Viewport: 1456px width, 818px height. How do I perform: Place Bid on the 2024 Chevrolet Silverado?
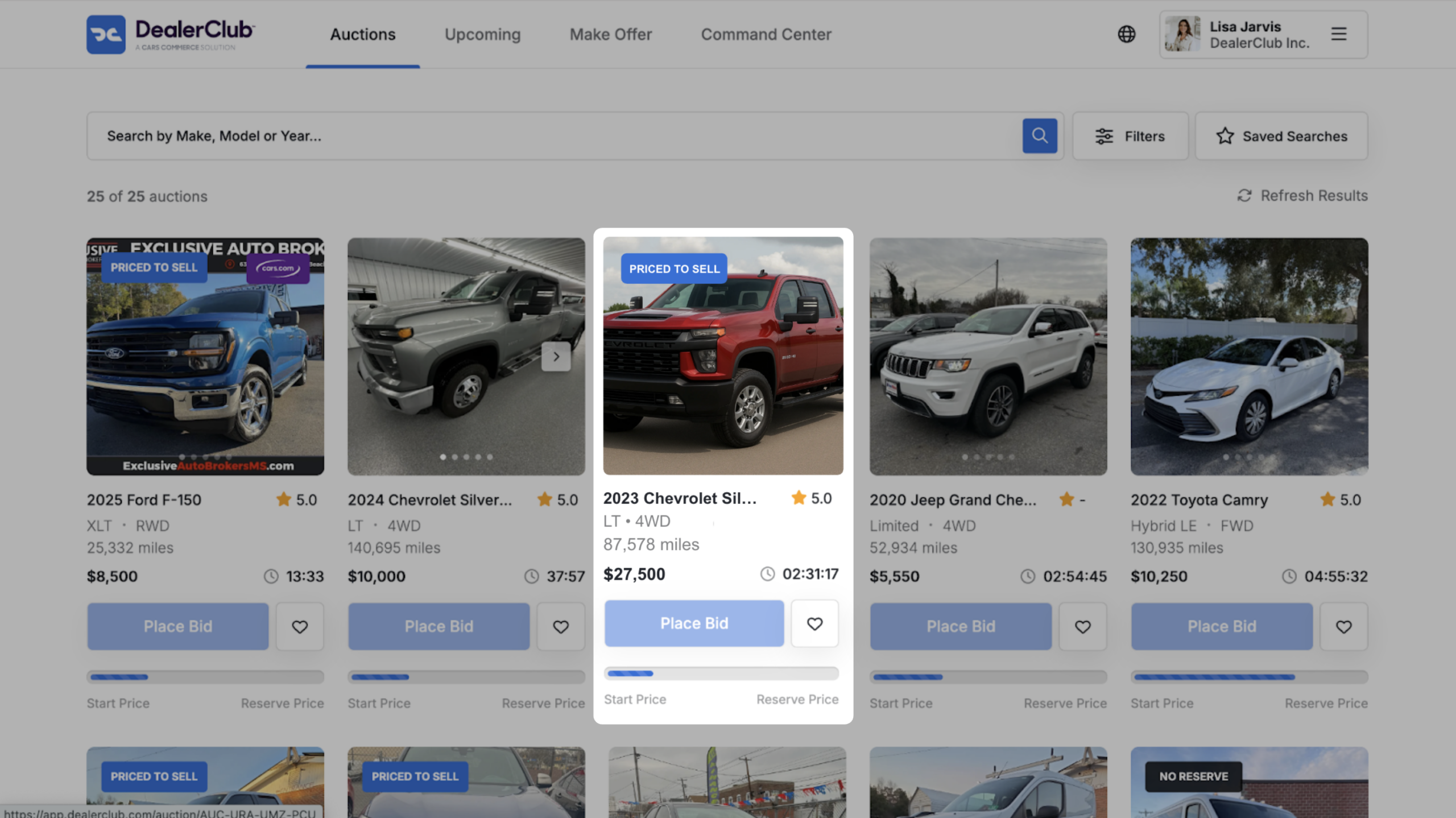tap(439, 626)
